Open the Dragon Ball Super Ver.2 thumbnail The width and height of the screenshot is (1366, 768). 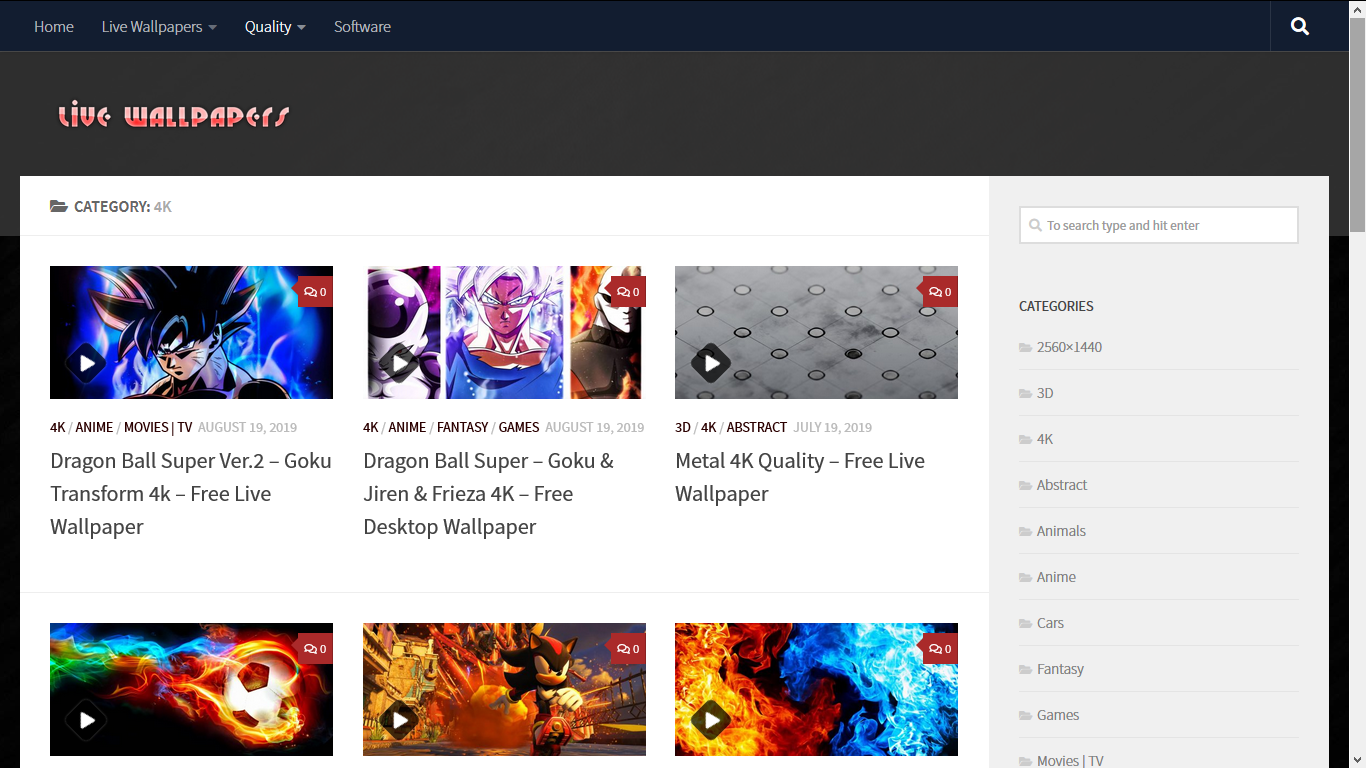coord(191,332)
